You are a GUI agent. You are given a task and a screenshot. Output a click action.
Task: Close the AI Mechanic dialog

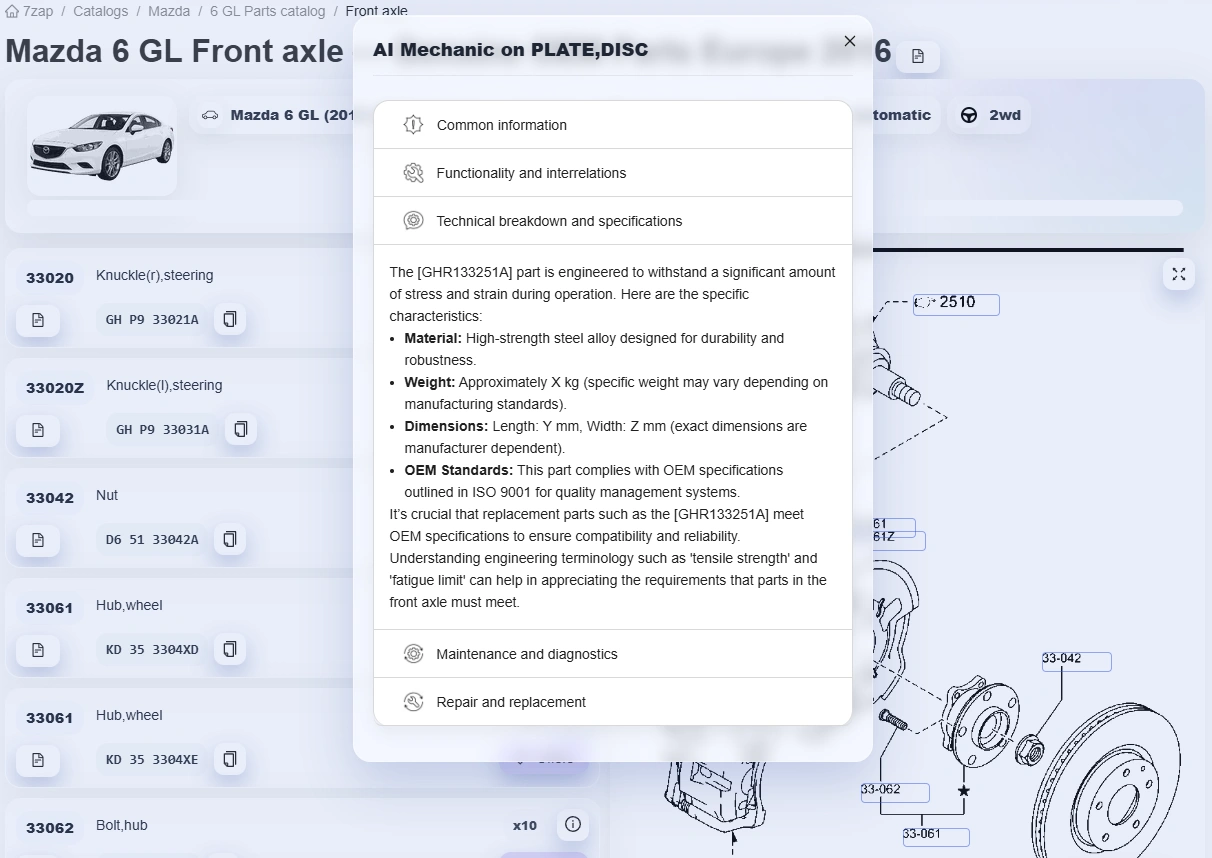click(x=850, y=41)
